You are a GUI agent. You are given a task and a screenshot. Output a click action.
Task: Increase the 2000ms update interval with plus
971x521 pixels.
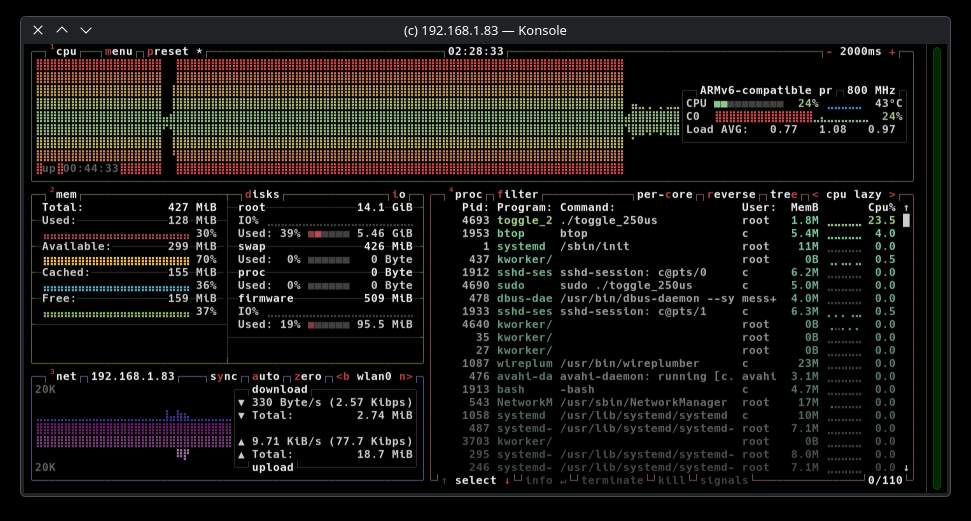coord(892,51)
